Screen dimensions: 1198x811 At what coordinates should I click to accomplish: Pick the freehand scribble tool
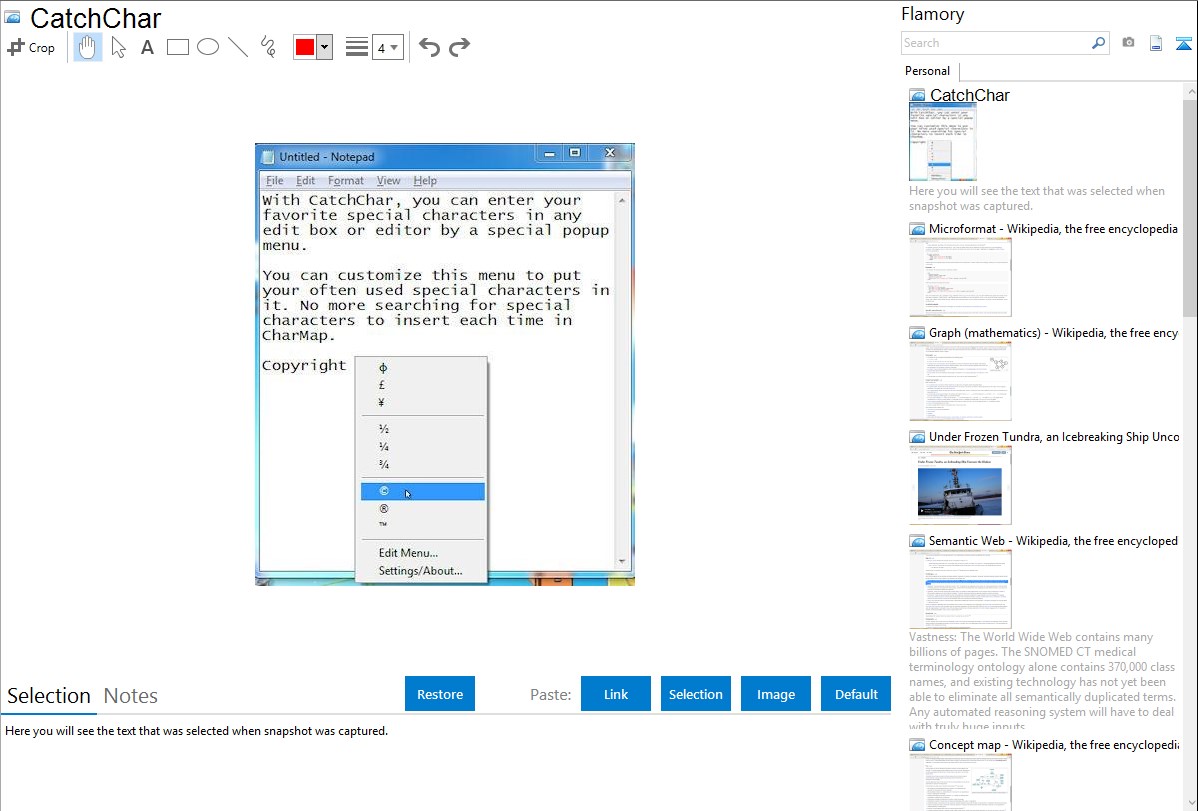(x=268, y=47)
